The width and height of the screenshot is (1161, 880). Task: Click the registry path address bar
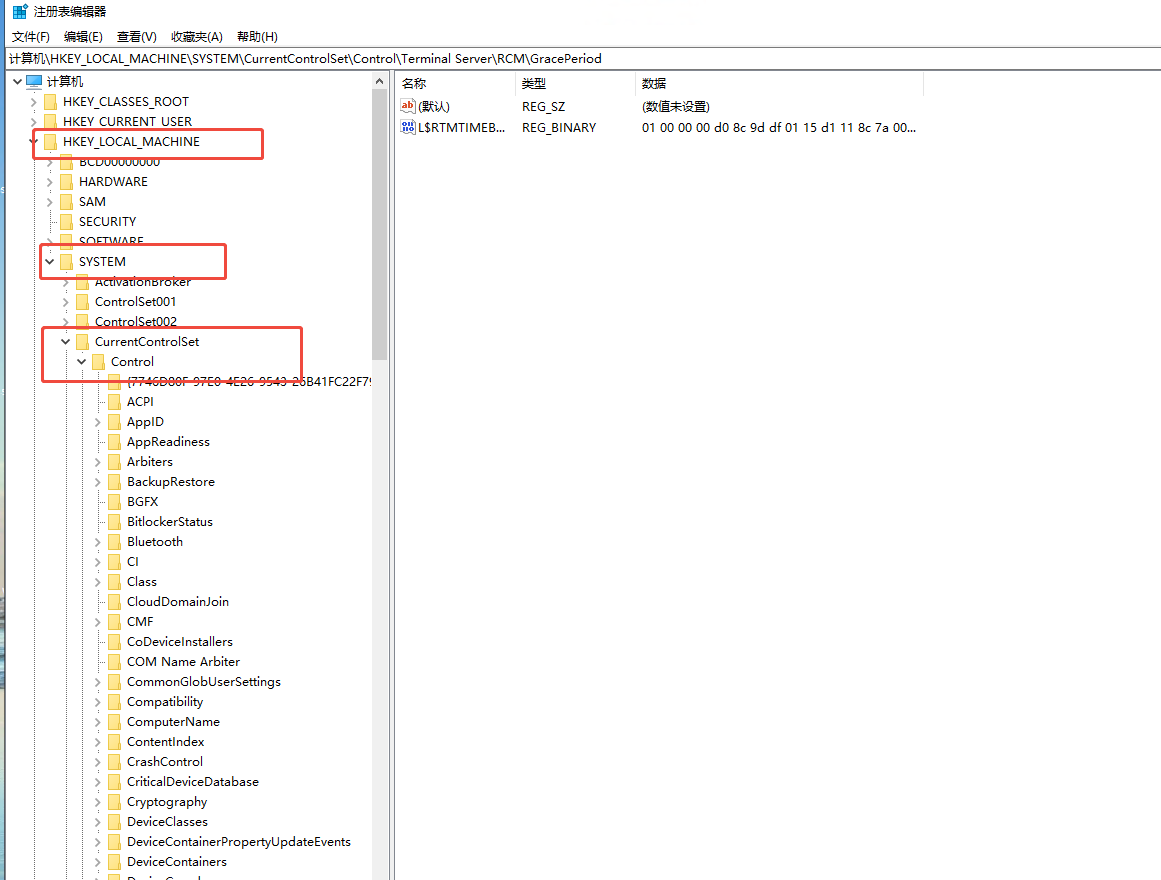(x=583, y=59)
